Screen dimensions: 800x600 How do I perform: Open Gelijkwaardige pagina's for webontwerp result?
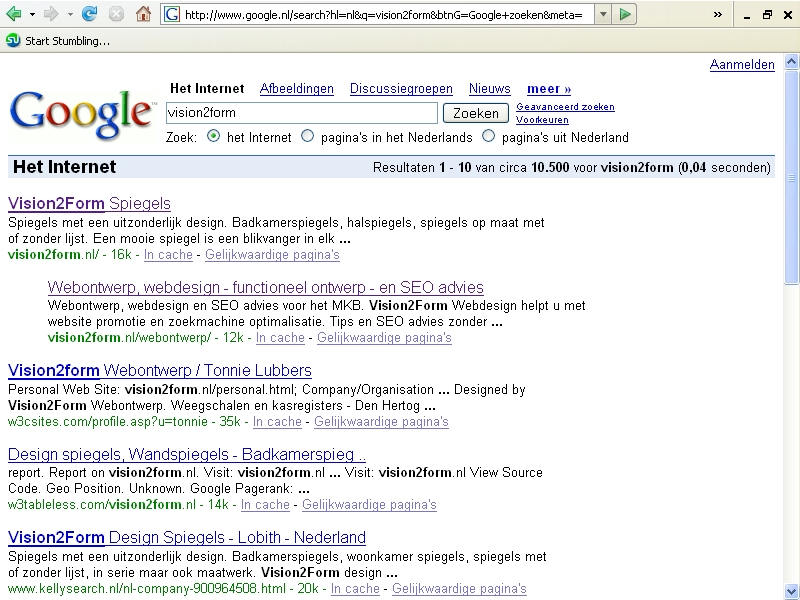384,338
